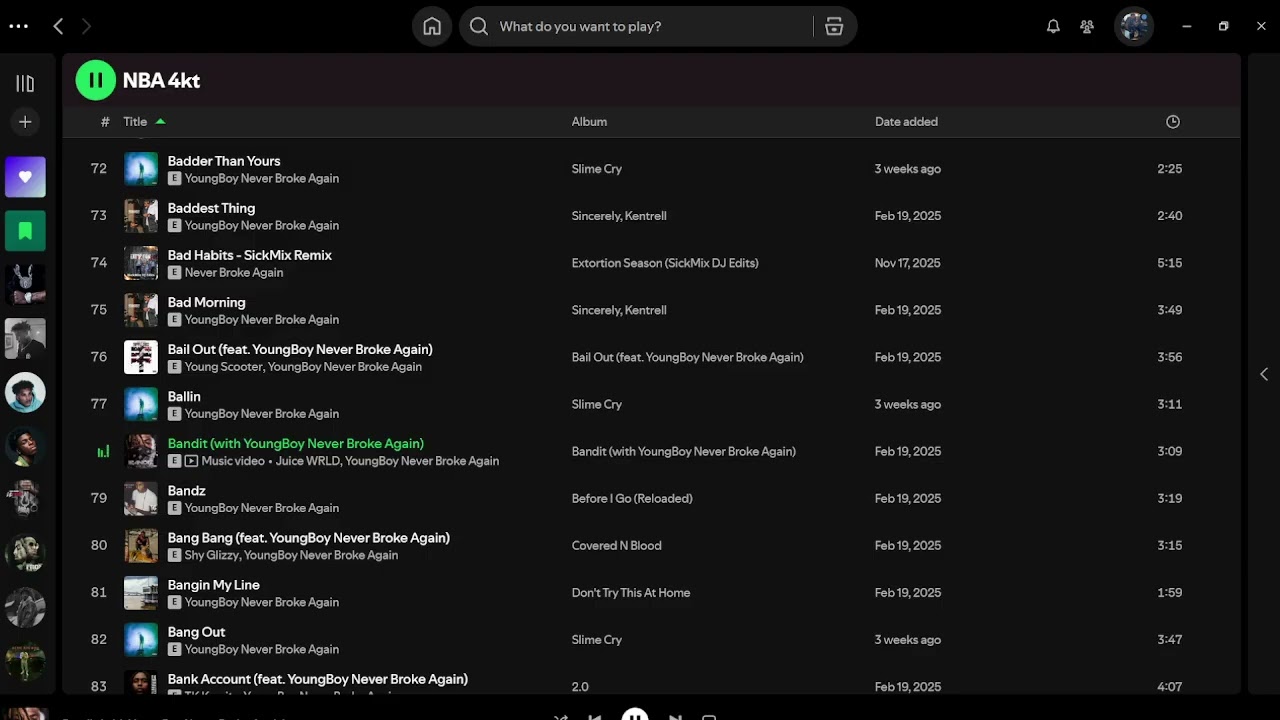This screenshot has width=1280, height=720.
Task: Open the Don't Try This At Home album link
Action: coord(631,593)
